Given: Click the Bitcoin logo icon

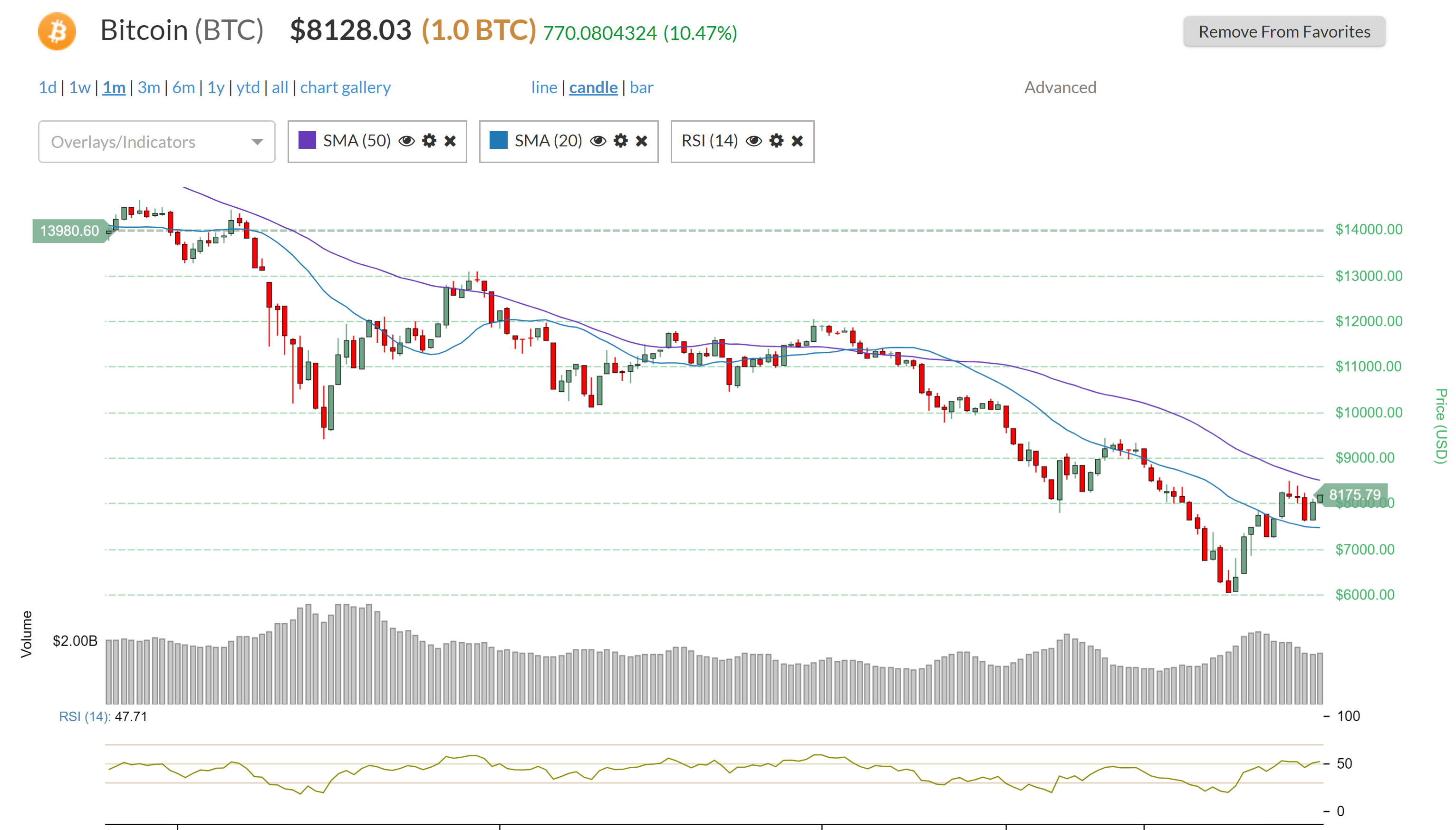Looking at the screenshot, I should pos(57,31).
